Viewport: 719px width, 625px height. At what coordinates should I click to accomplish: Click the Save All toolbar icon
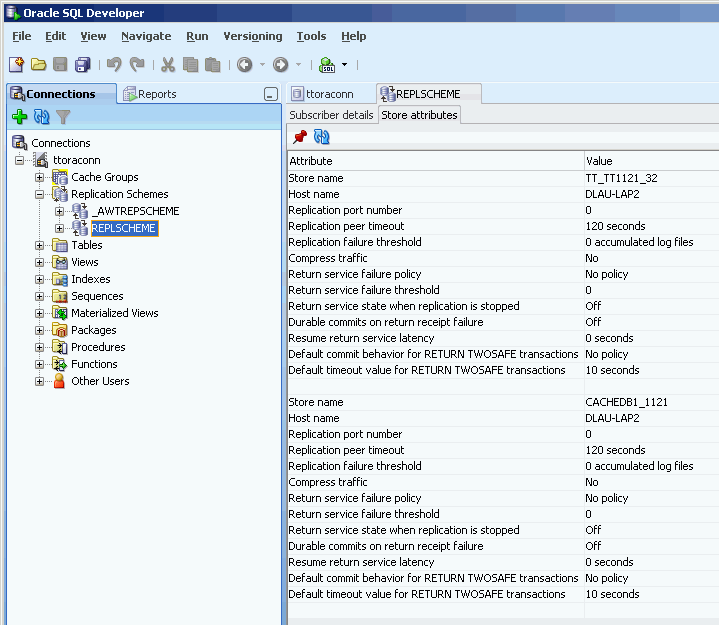click(83, 65)
